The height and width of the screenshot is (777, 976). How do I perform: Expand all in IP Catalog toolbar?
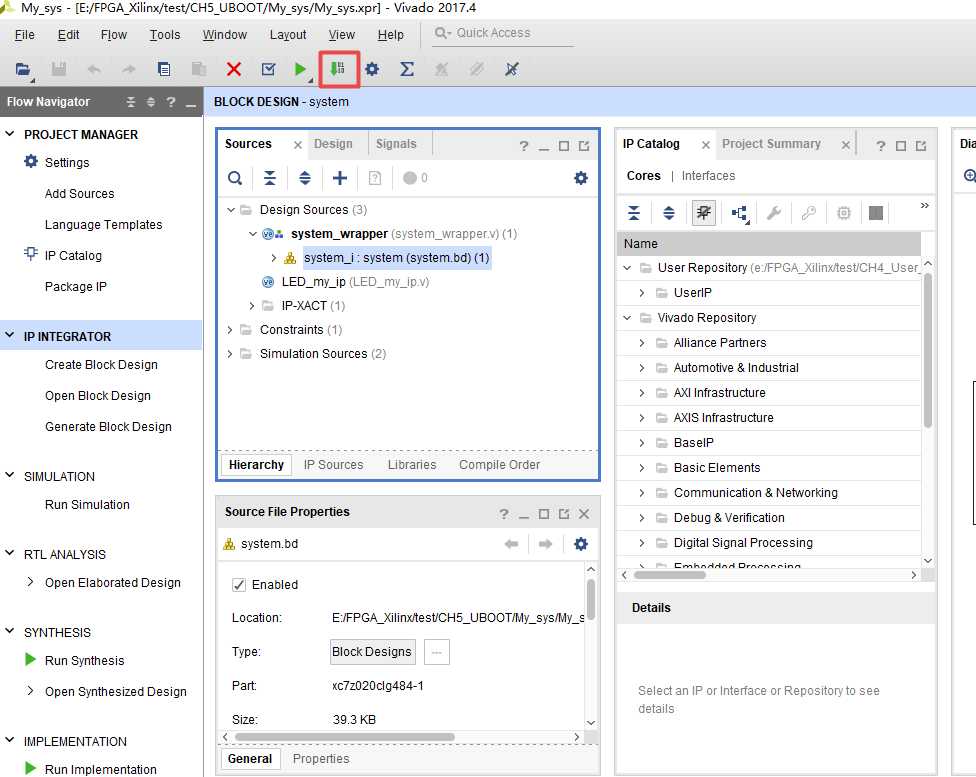tap(669, 213)
